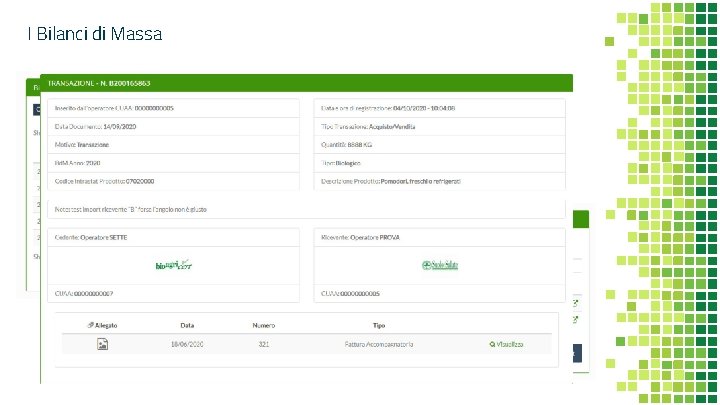Click the Data column header
This screenshot has height=405, width=720.
187,325
